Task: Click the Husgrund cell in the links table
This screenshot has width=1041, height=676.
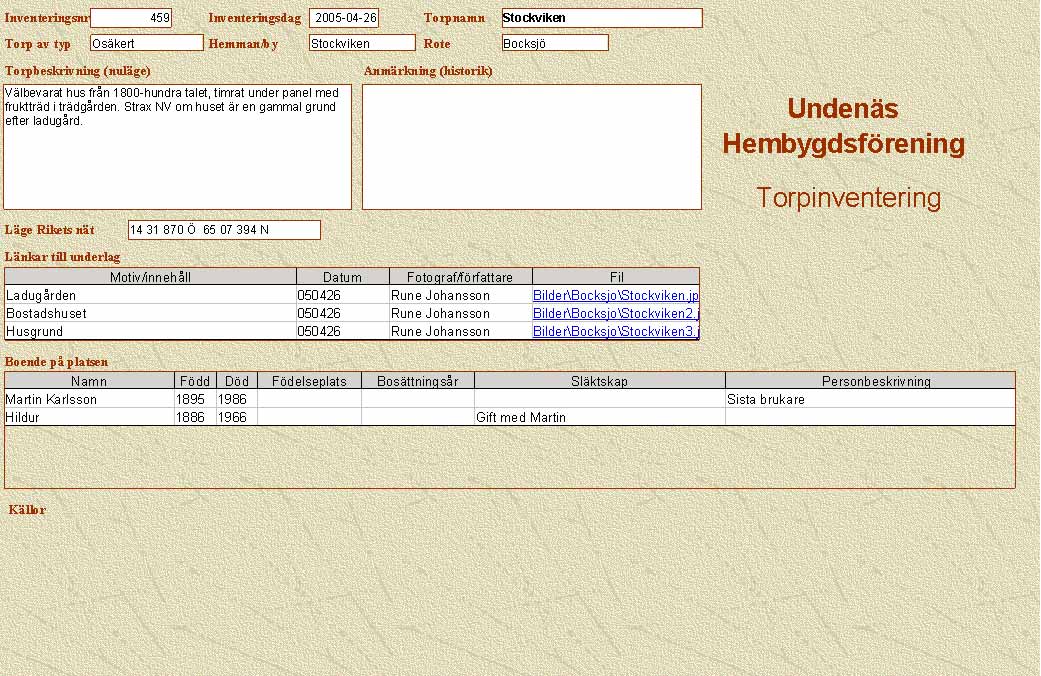Action: tap(150, 332)
